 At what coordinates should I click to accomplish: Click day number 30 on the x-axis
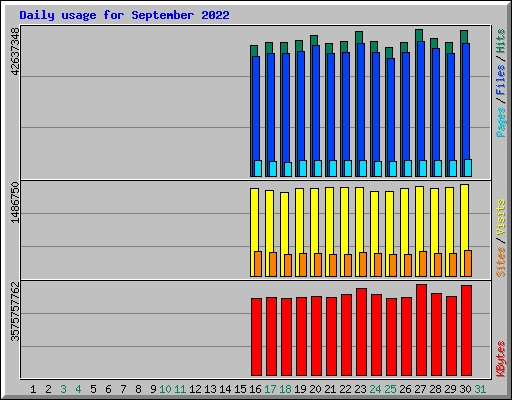pos(465,389)
